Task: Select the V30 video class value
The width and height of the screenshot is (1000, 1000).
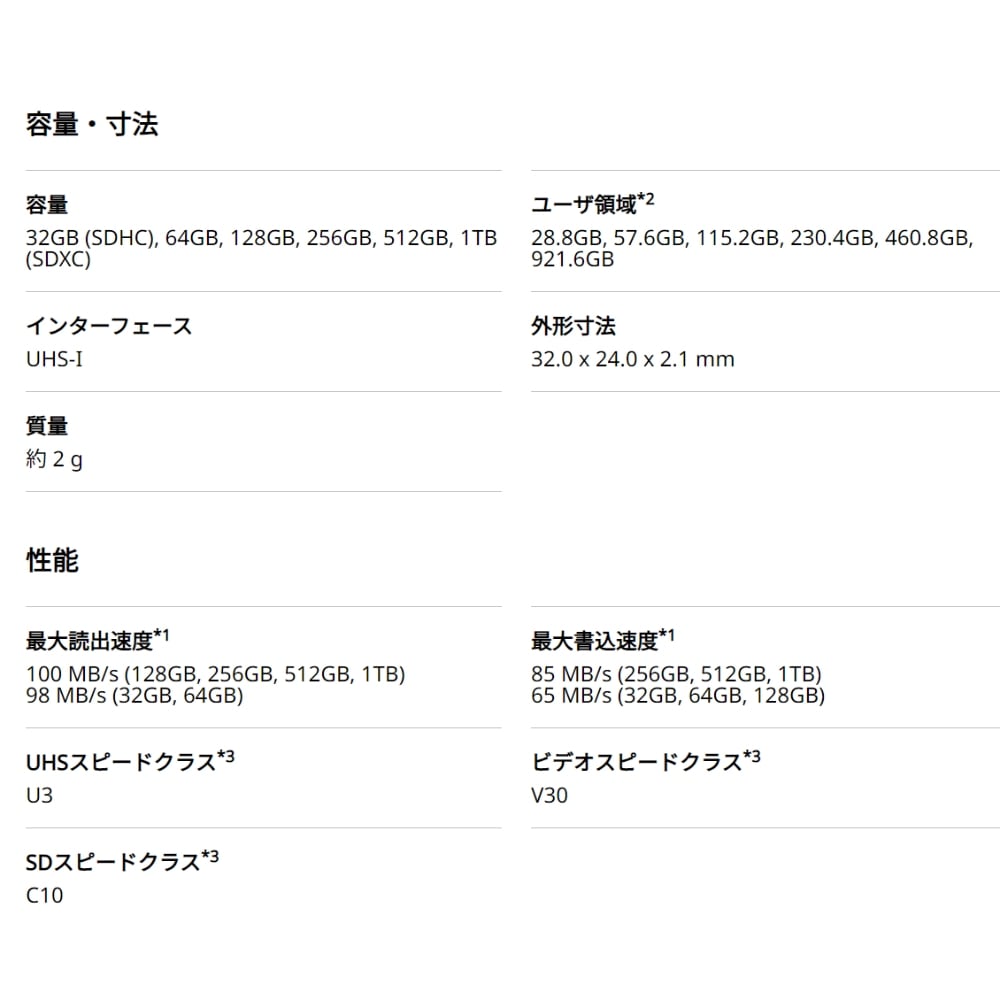Action: click(550, 796)
